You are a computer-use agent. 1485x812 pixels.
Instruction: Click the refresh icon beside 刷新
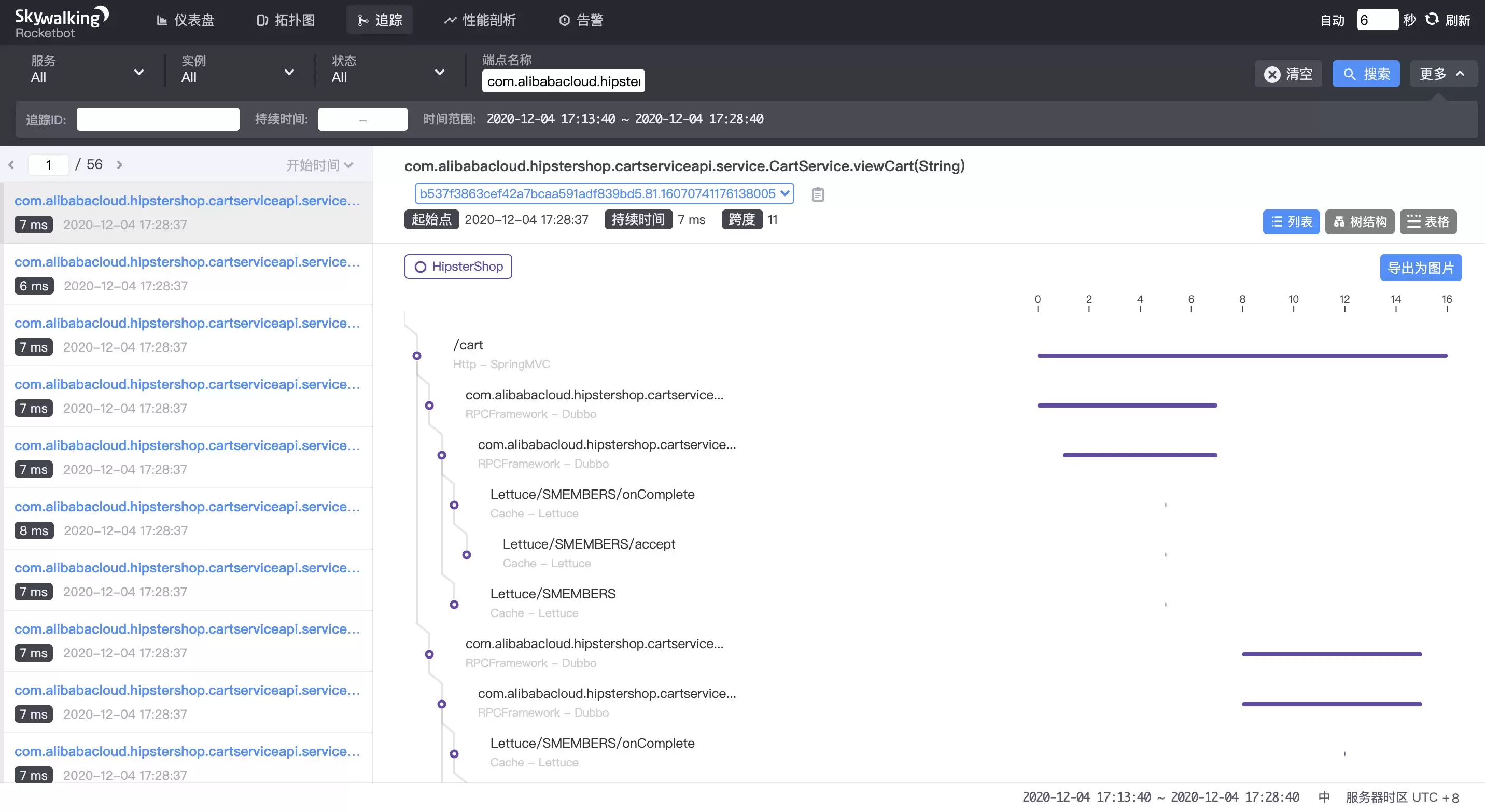[x=1432, y=20]
